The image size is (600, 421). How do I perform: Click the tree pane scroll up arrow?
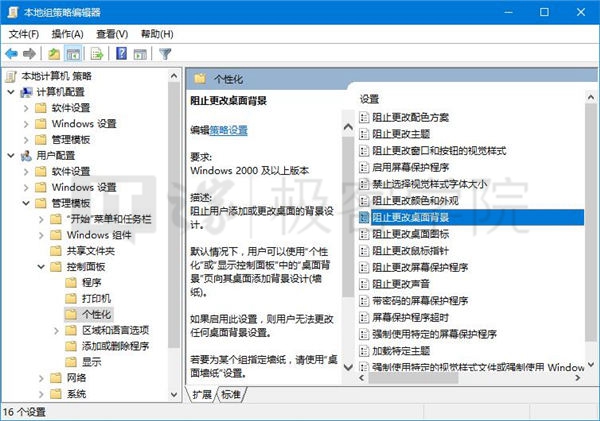[x=174, y=76]
